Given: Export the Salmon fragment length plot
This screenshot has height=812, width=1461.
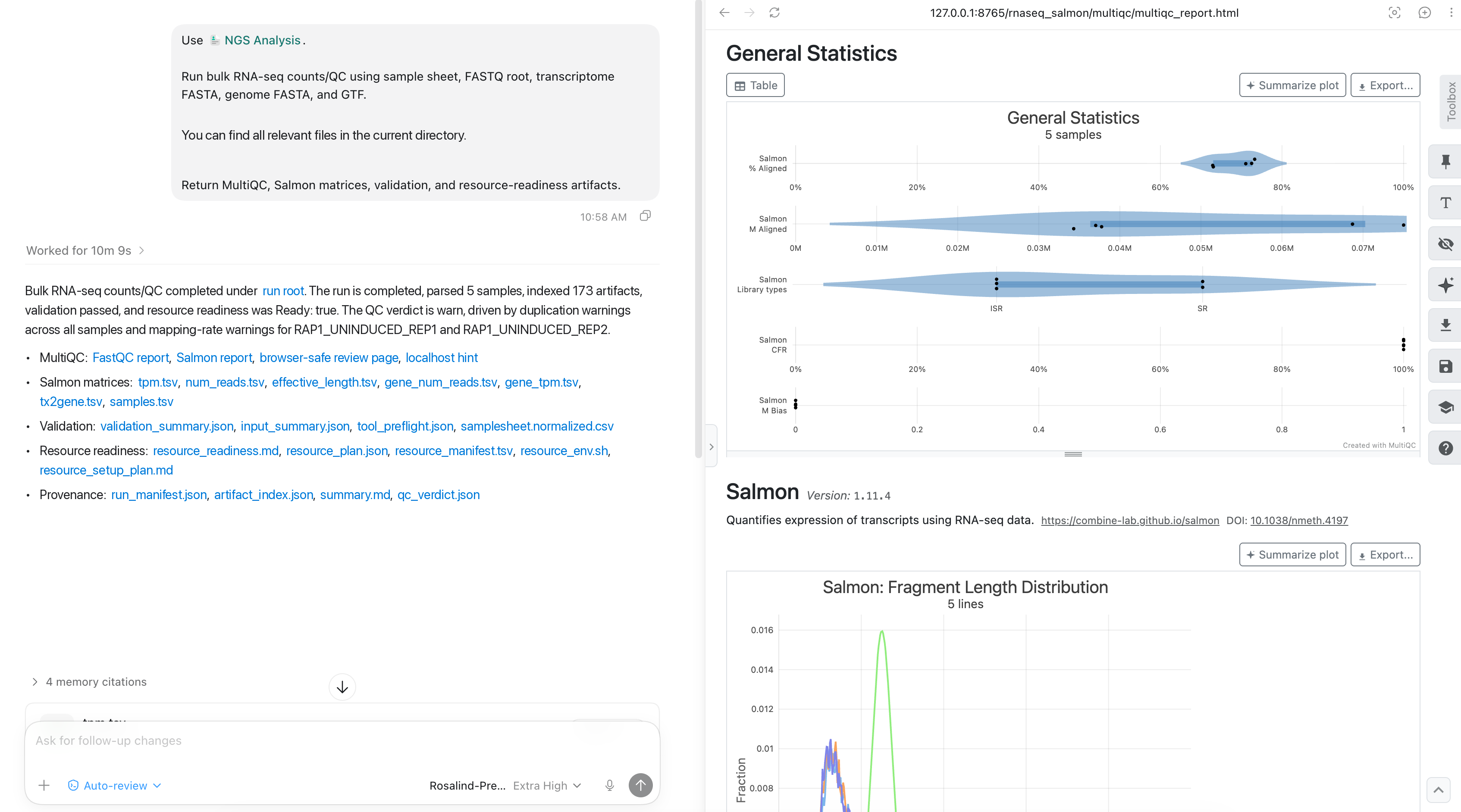Looking at the screenshot, I should pos(1385,555).
